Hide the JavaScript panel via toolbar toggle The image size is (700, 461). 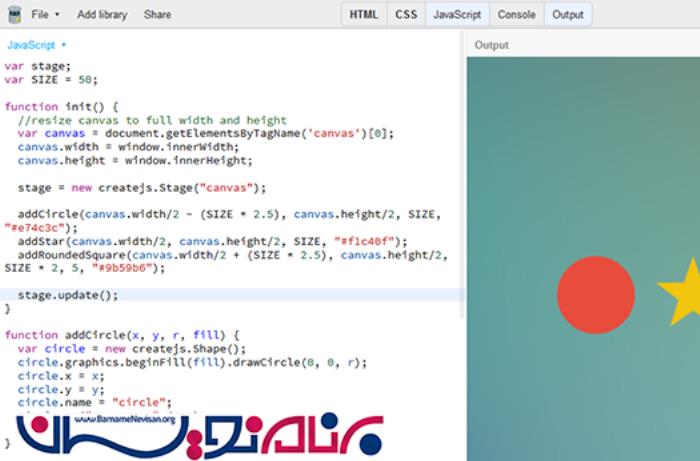tap(456, 15)
